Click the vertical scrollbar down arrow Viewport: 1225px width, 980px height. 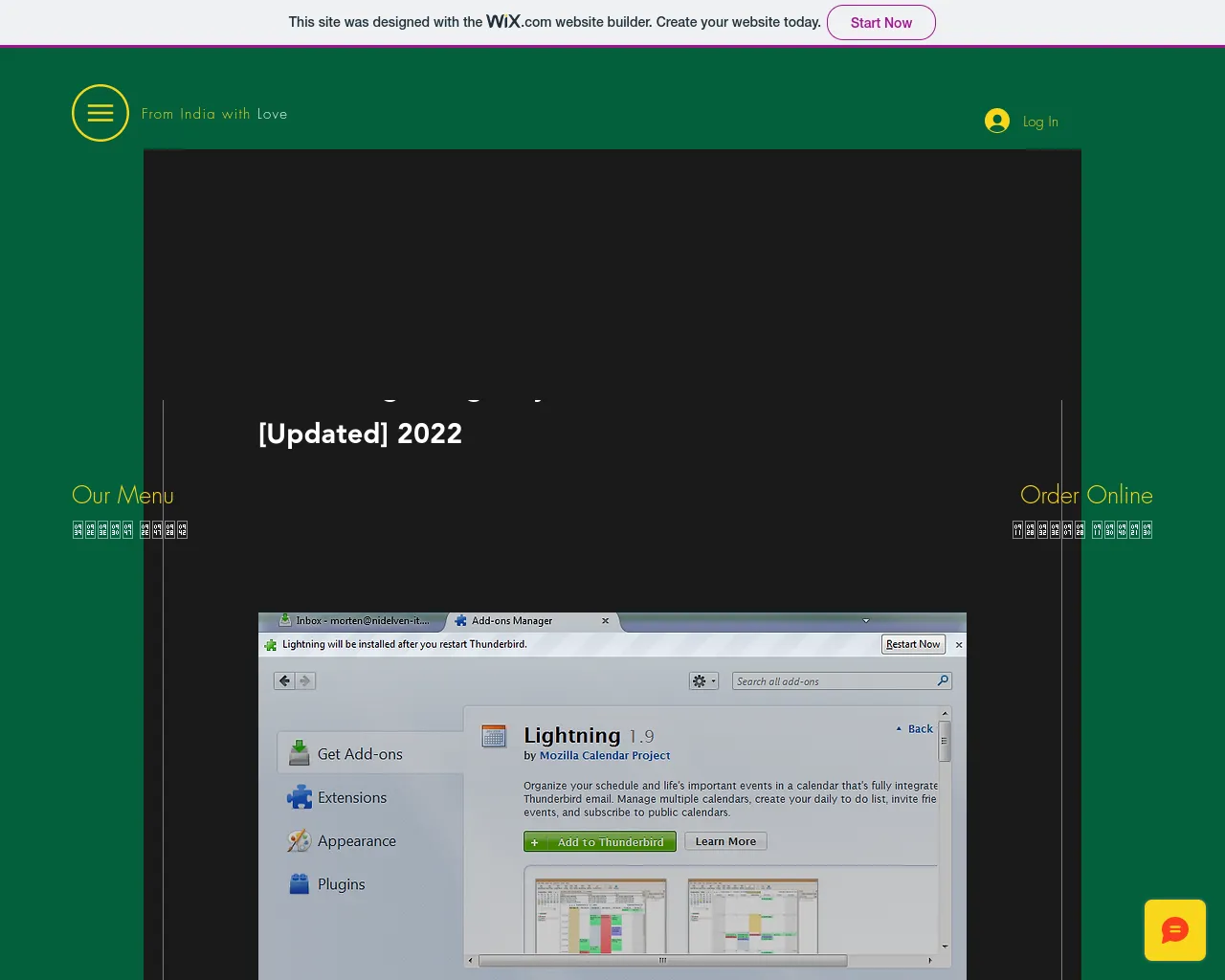[945, 947]
